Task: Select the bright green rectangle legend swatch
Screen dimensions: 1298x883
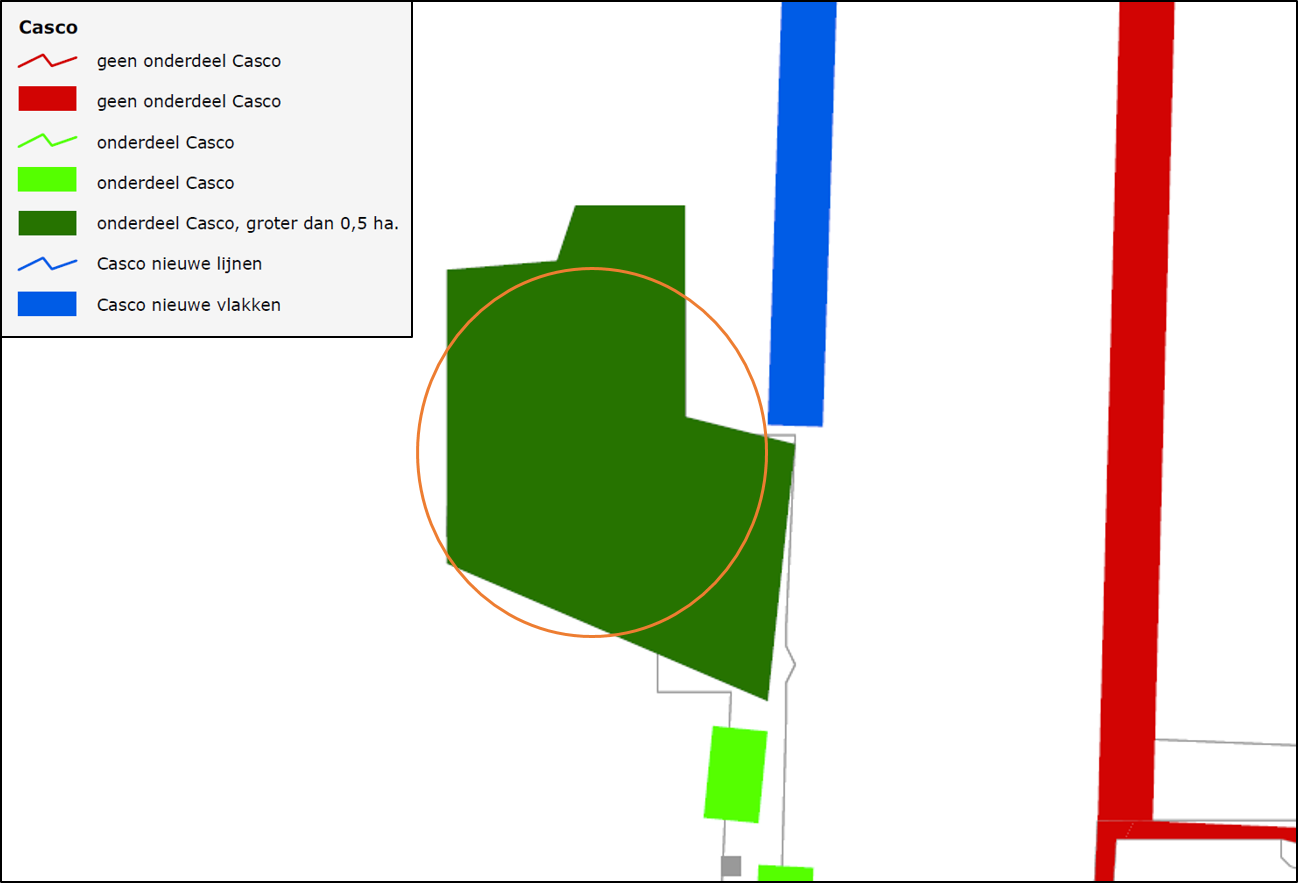Action: coord(47,180)
